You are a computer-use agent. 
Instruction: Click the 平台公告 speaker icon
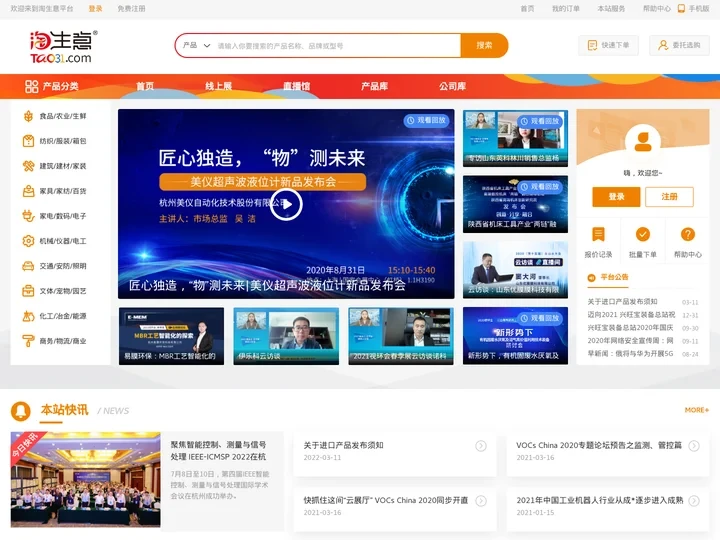click(591, 277)
